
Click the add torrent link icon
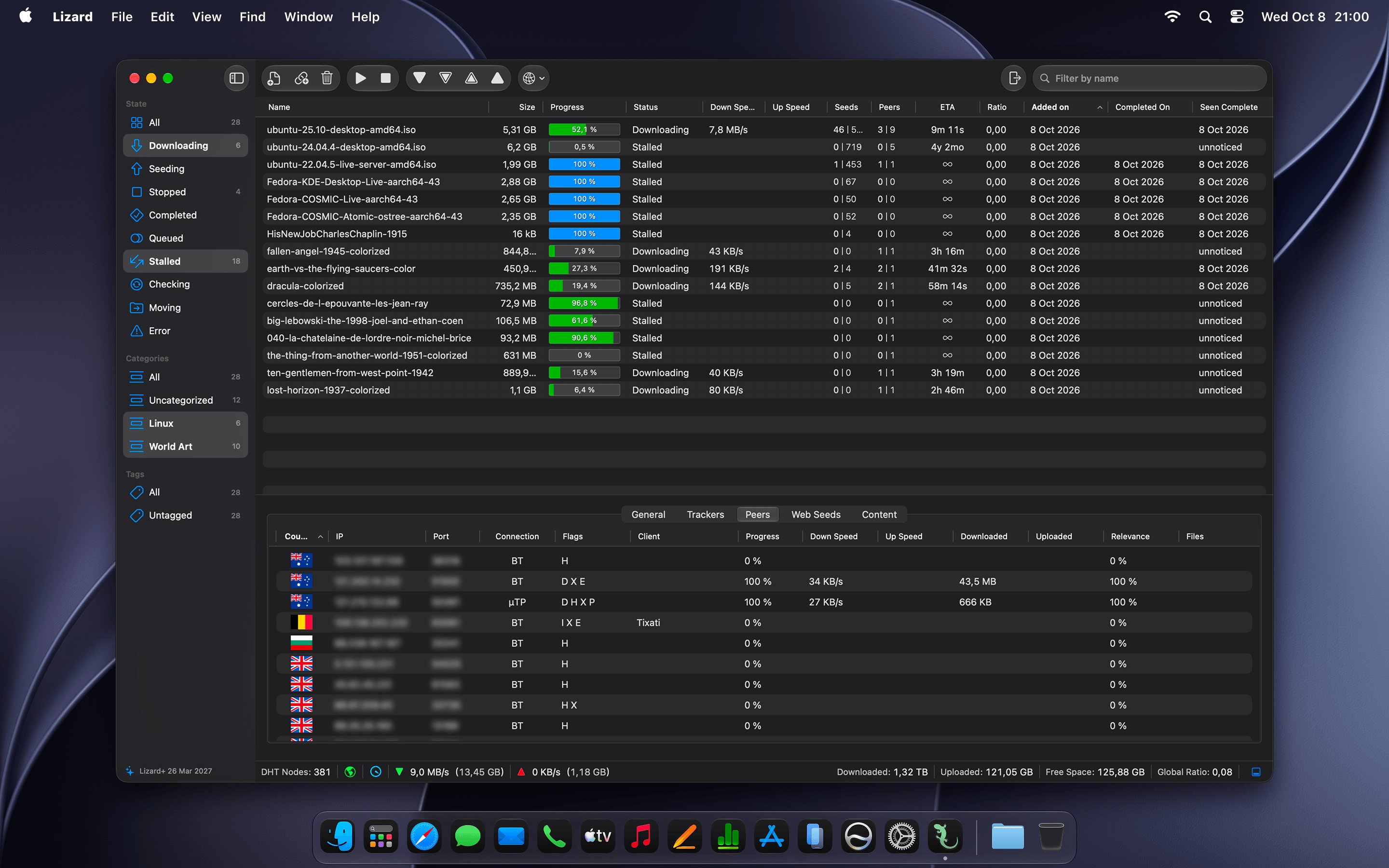coord(301,78)
